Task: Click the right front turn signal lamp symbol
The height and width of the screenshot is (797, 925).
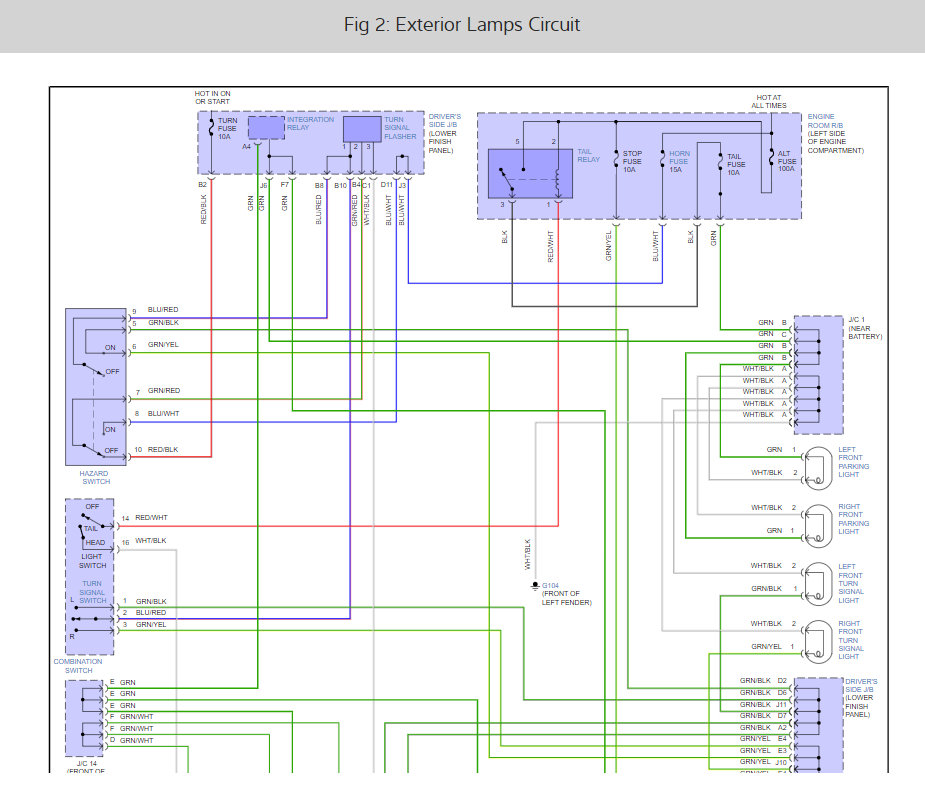Action: [x=818, y=641]
